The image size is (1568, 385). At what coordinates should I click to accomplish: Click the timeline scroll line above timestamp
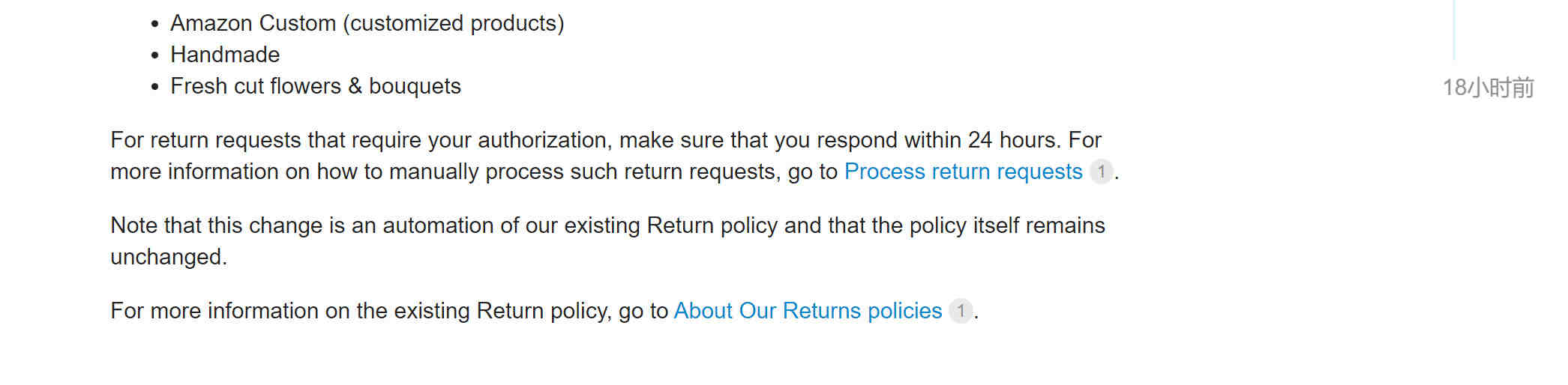1454,30
